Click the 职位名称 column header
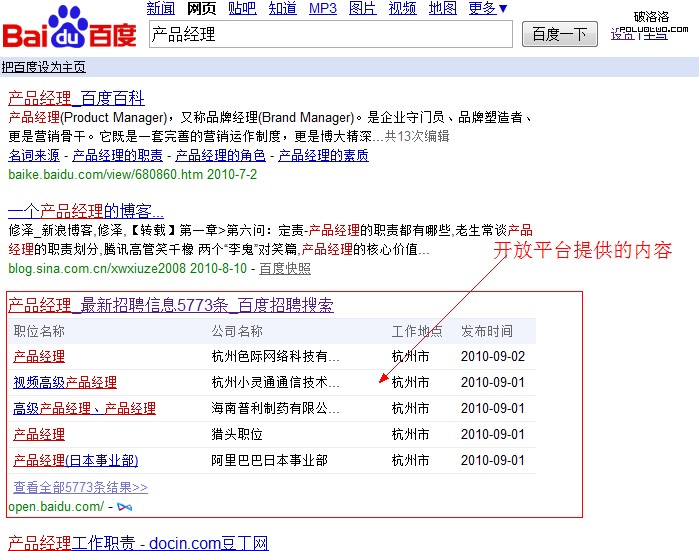 [39, 331]
